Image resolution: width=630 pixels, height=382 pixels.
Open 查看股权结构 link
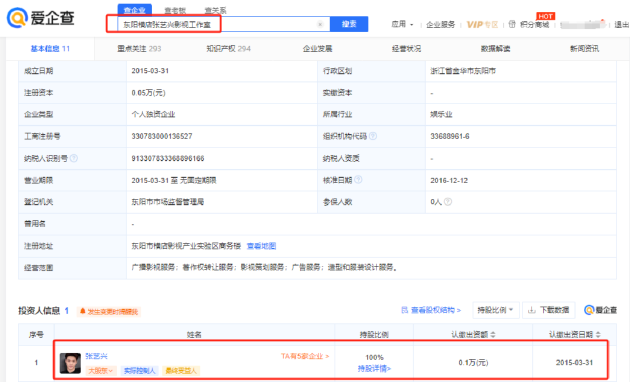click(431, 310)
